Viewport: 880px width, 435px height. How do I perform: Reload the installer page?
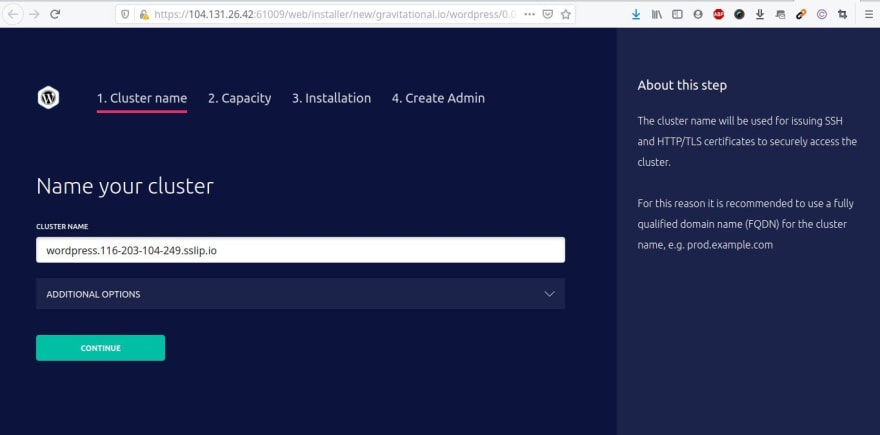click(54, 14)
